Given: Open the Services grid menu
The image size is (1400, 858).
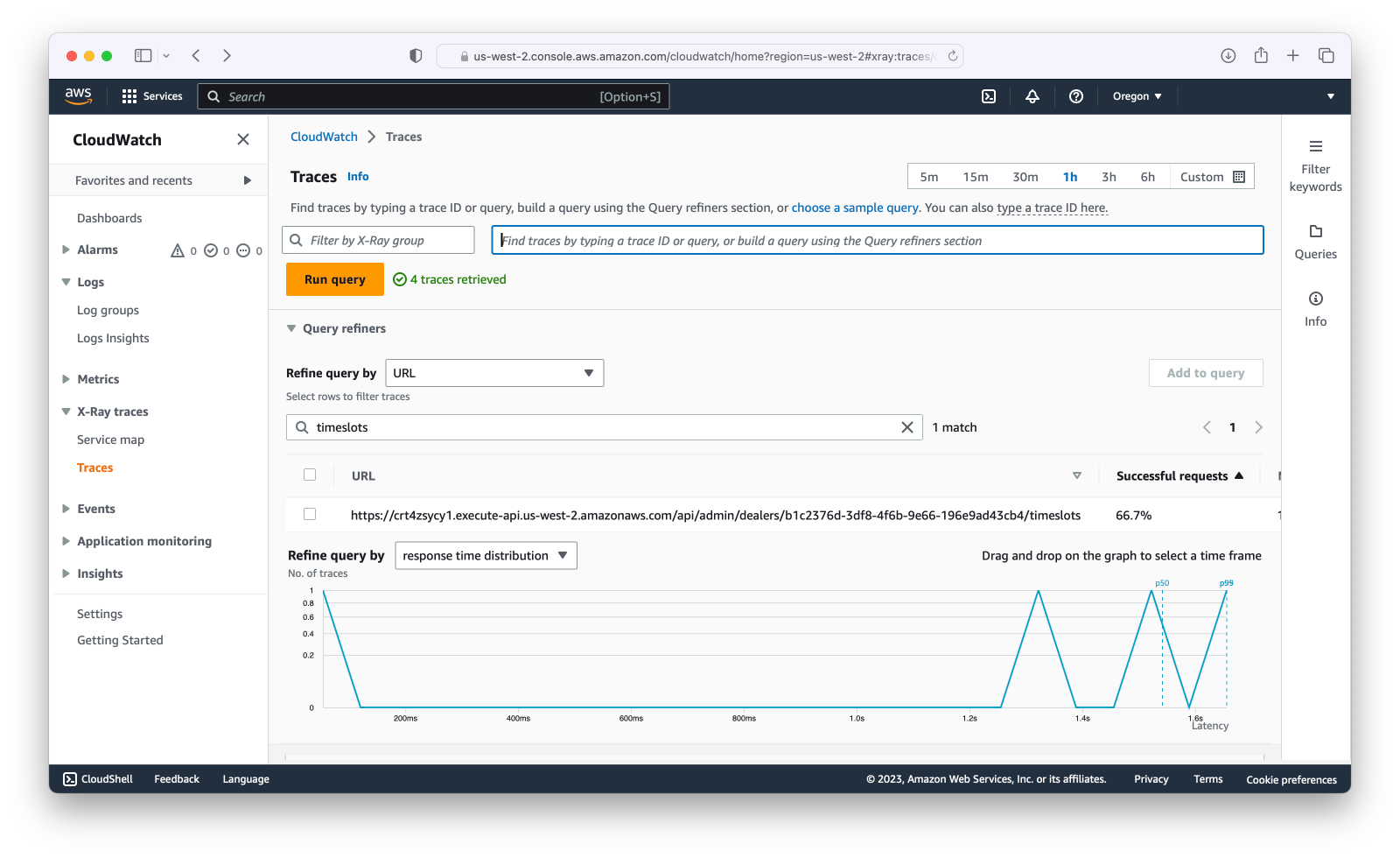Looking at the screenshot, I should 152,96.
